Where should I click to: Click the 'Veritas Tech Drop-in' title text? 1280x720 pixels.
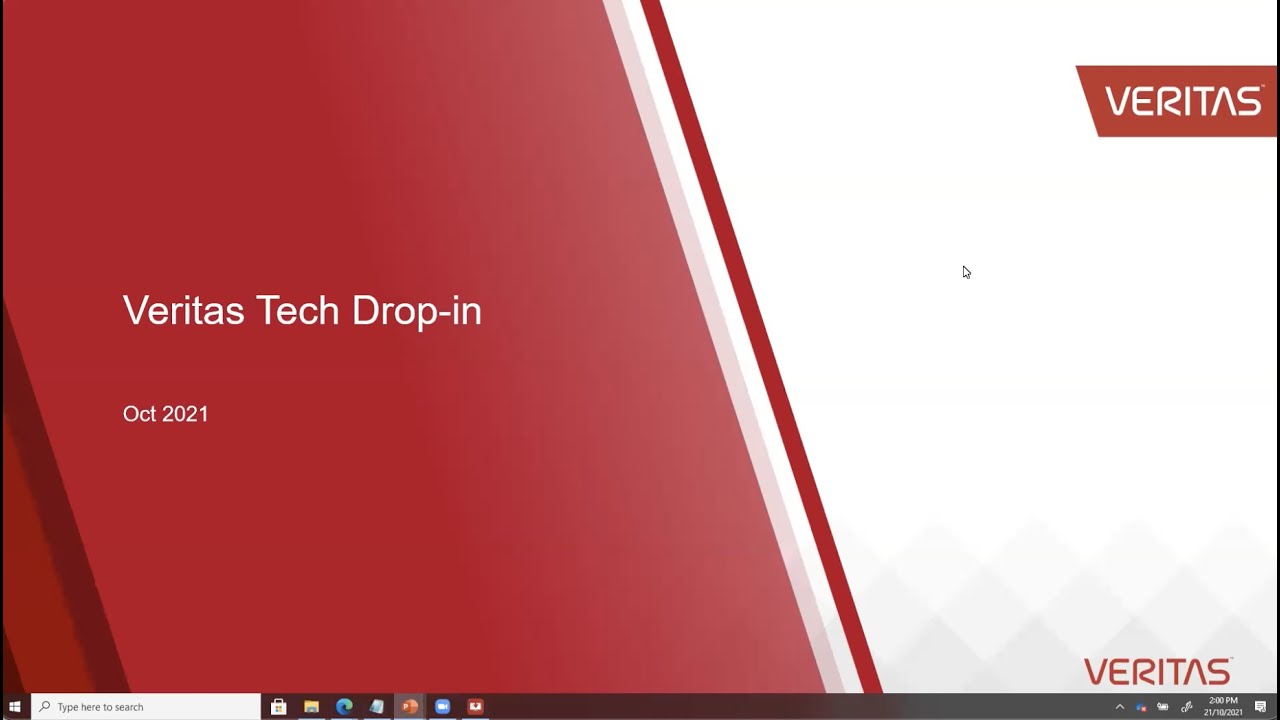(302, 311)
